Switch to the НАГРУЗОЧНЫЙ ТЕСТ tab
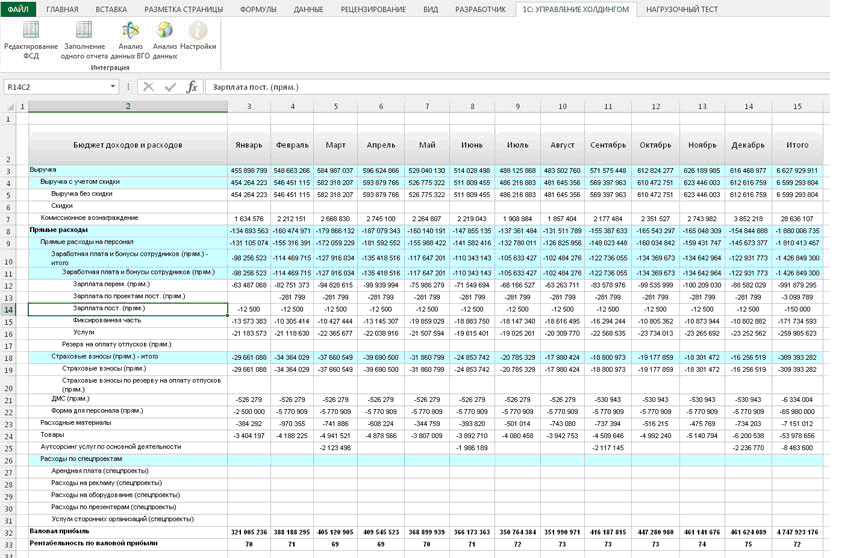Screen dimensions: 850x558 [x=683, y=9]
